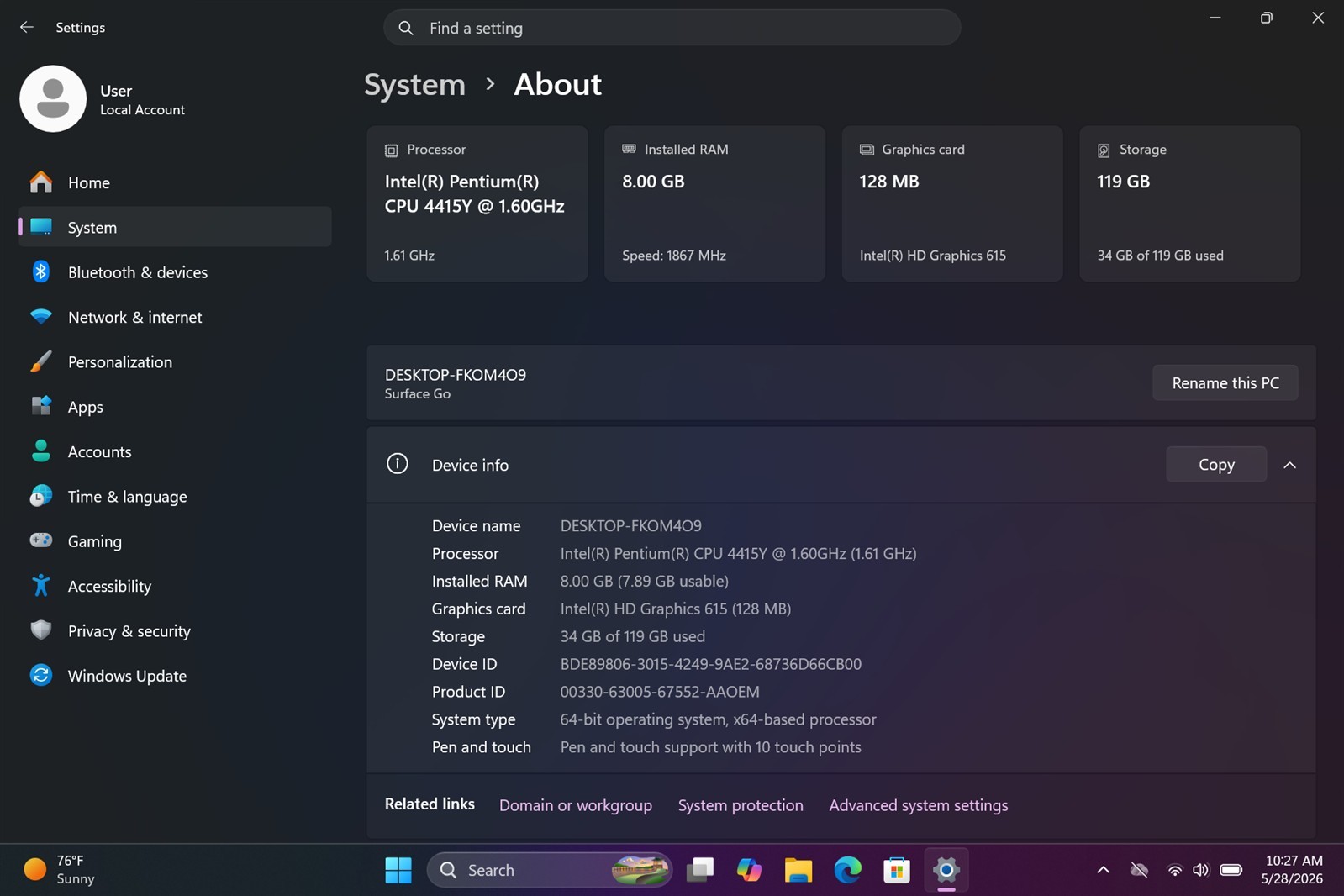Select the Product ID value 00330-63005-67552-AAOEM
1344x896 pixels.
pos(660,692)
